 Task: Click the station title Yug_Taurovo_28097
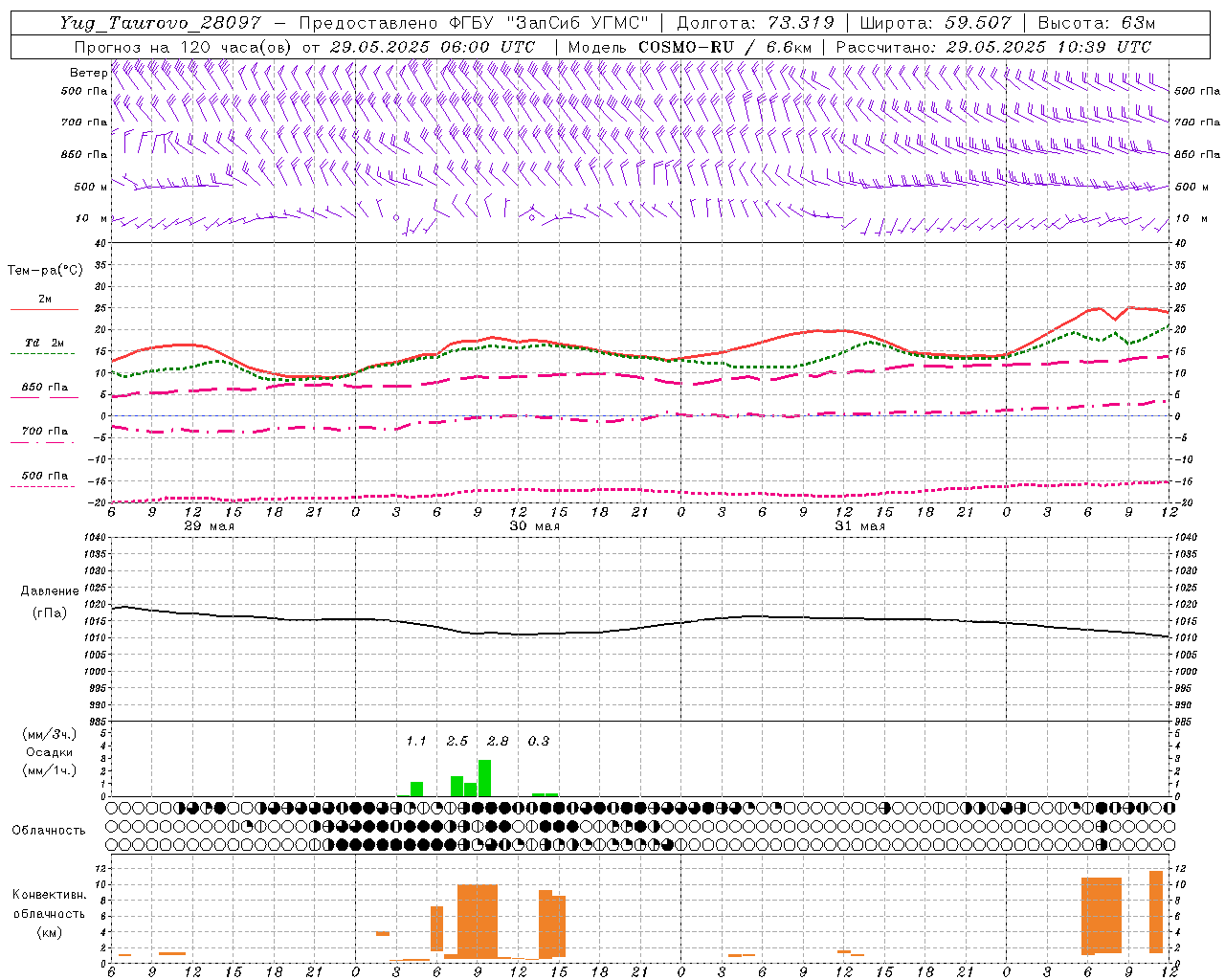point(160,23)
